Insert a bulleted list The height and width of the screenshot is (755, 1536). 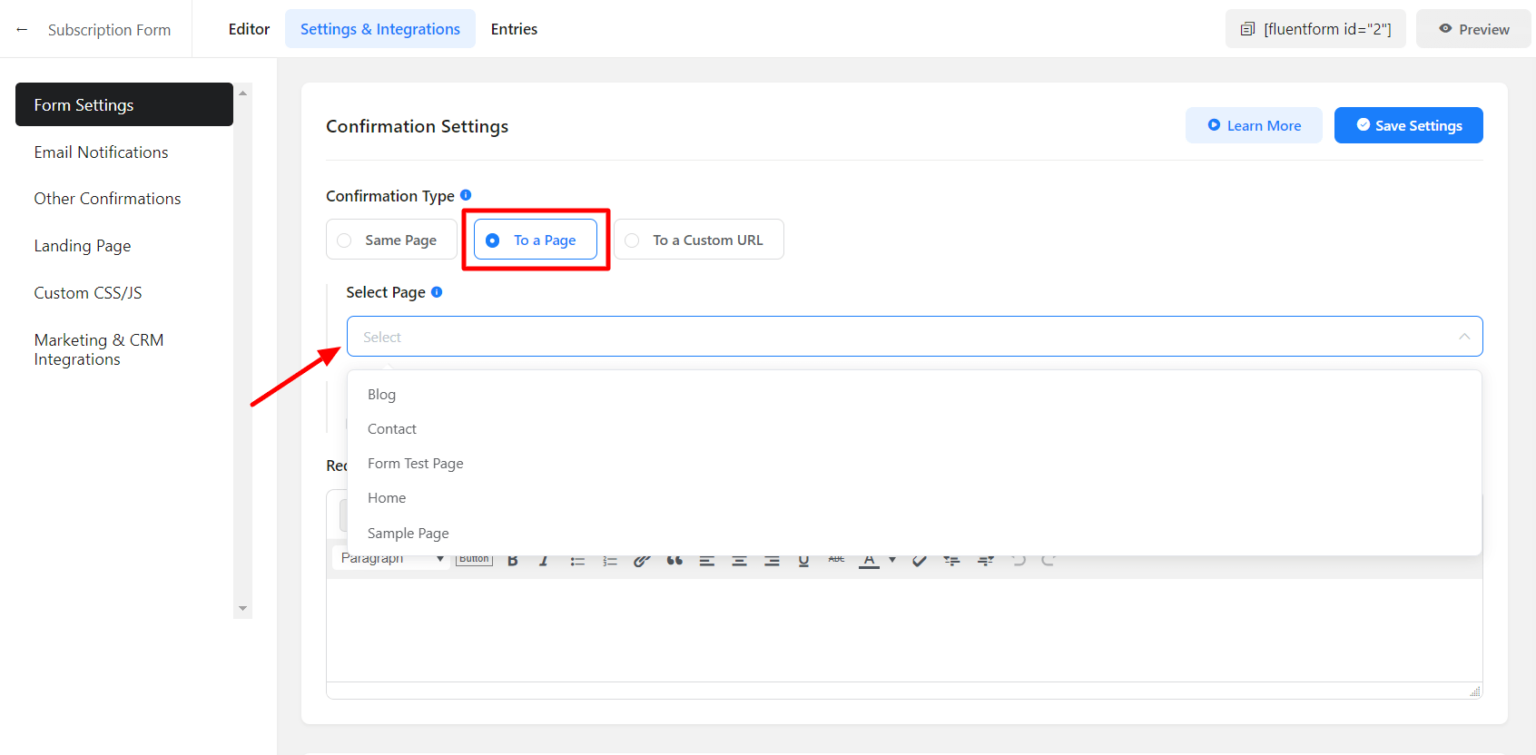click(577, 558)
